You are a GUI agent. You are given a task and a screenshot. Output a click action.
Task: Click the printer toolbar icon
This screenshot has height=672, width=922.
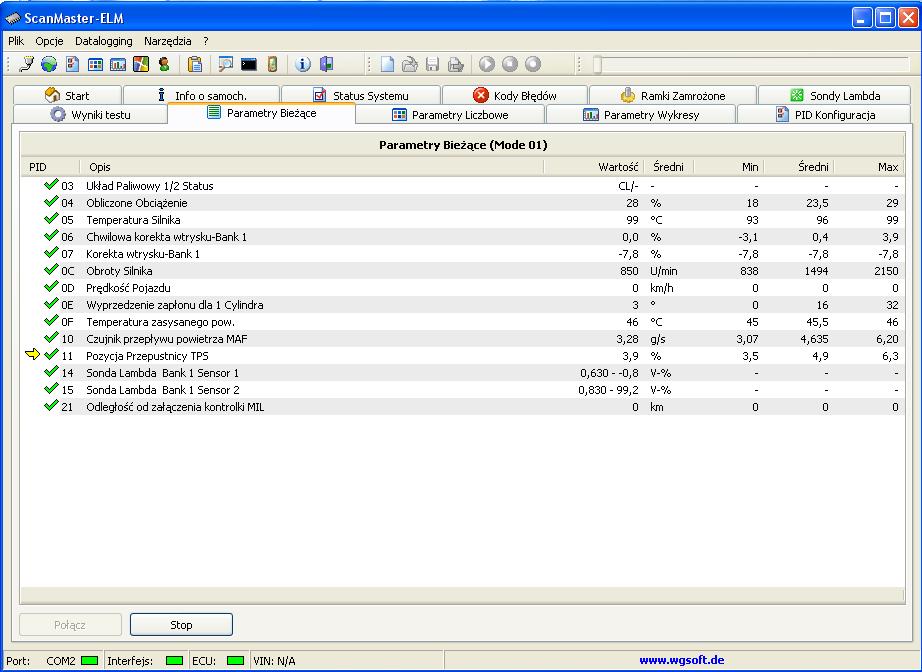456,64
